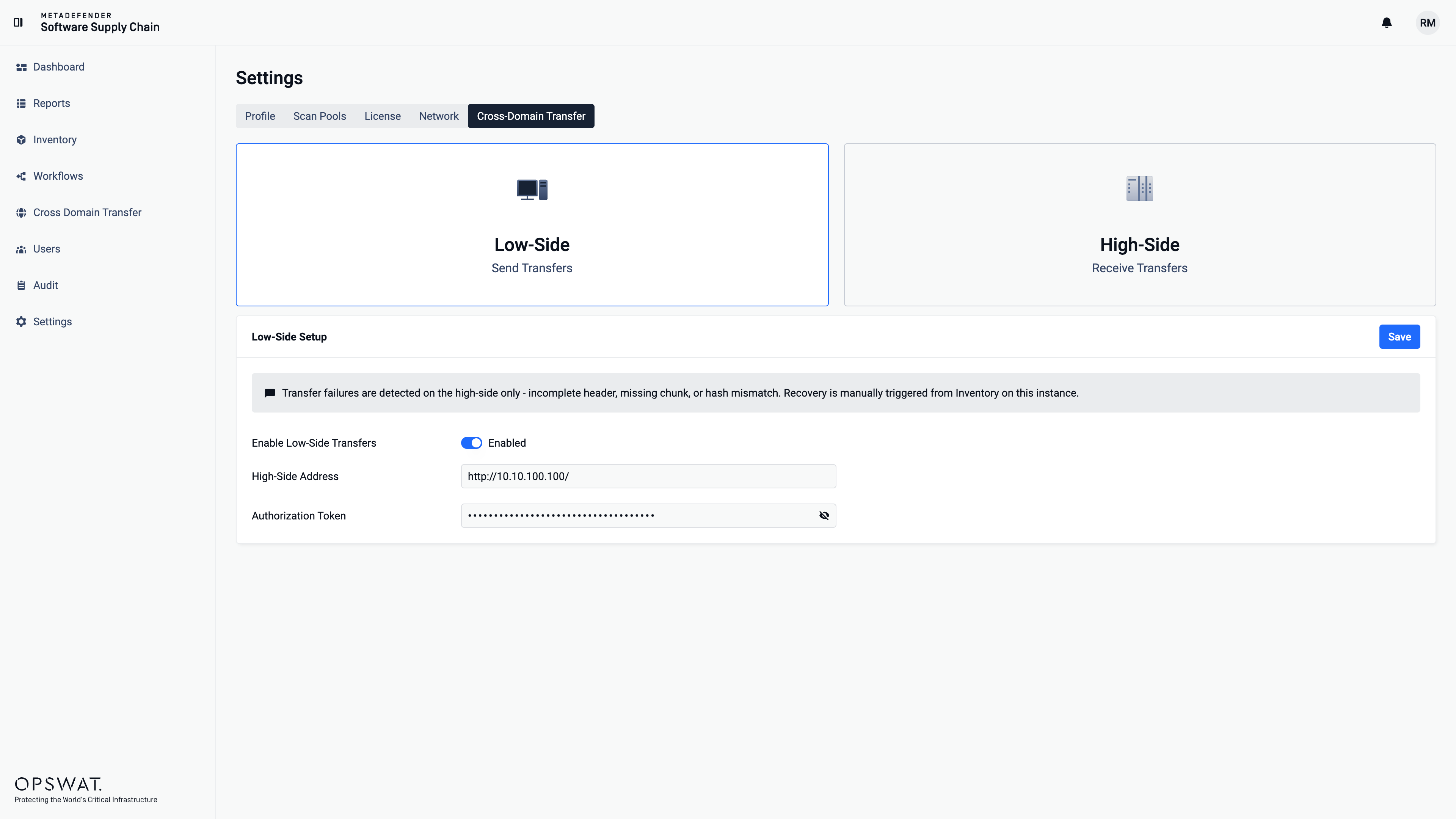Screen dimensions: 1456x819
Task: Switch to the Network tab
Action: (439, 116)
